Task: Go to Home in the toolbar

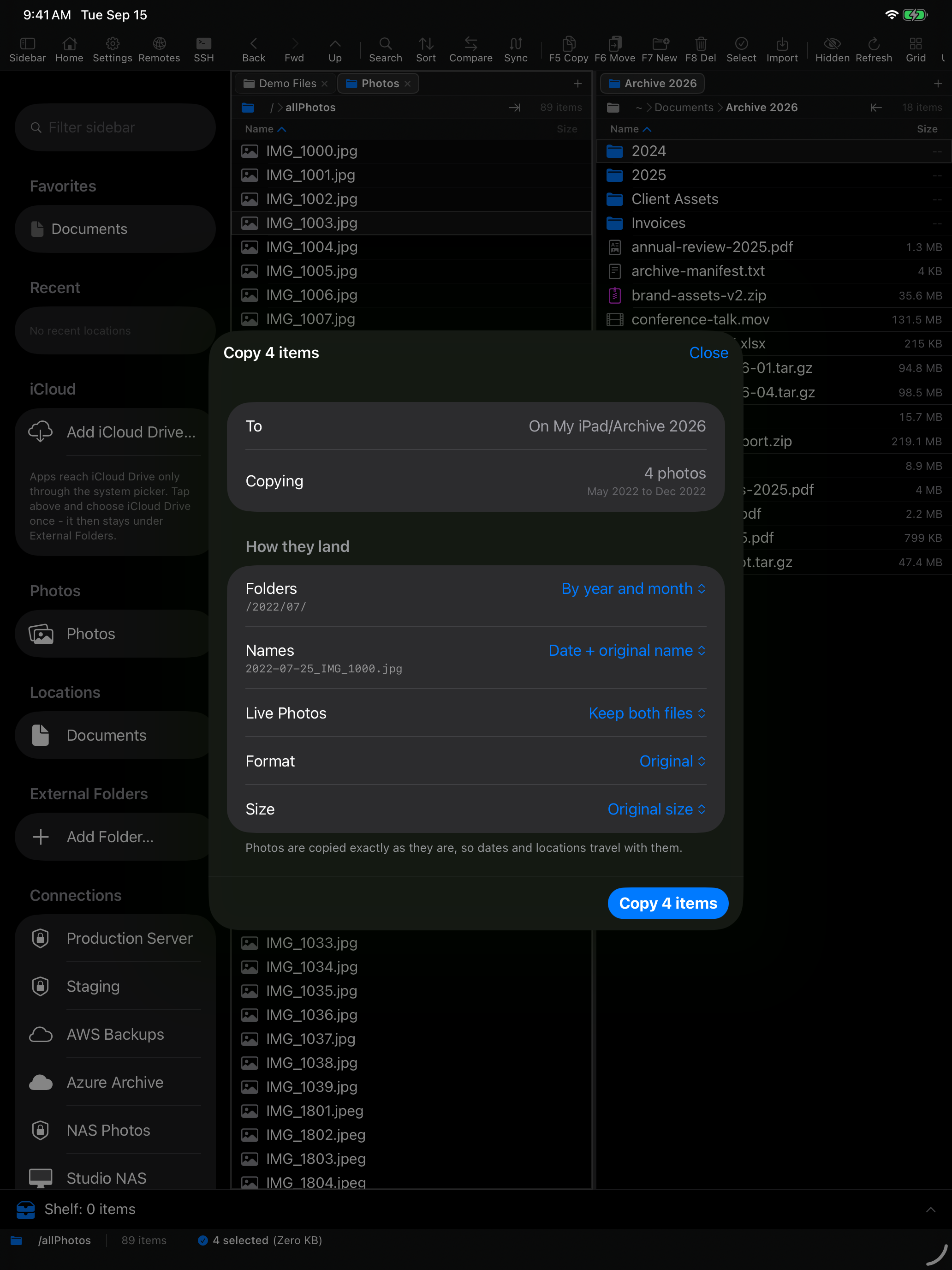Action: (69, 50)
